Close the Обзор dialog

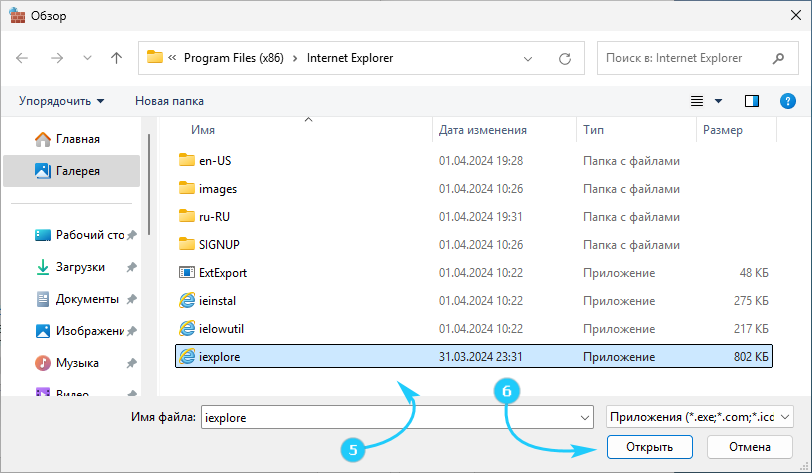[x=796, y=16]
